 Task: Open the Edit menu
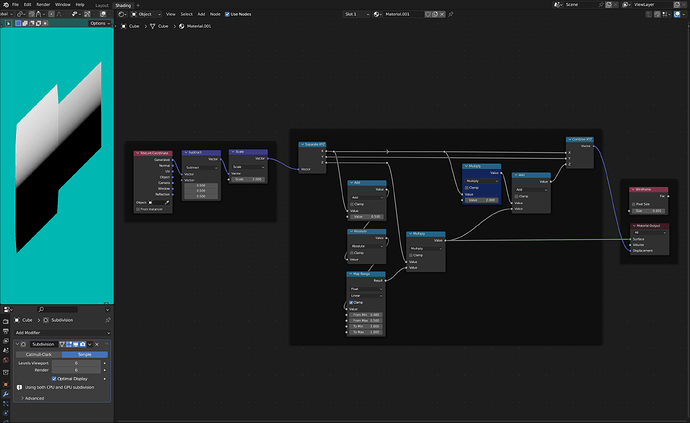pos(27,4)
